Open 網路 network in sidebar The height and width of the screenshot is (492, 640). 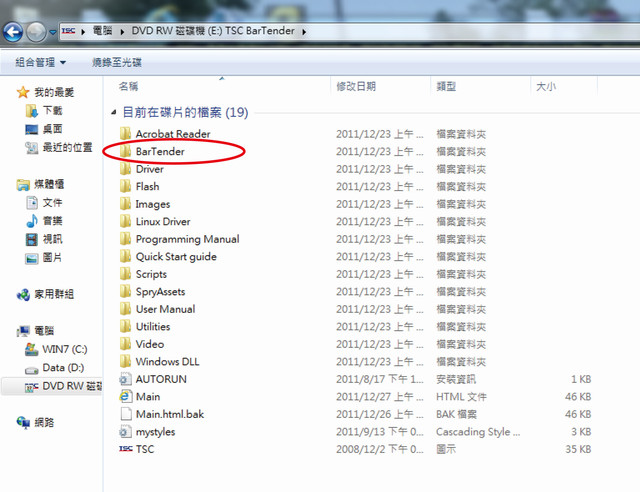36,422
